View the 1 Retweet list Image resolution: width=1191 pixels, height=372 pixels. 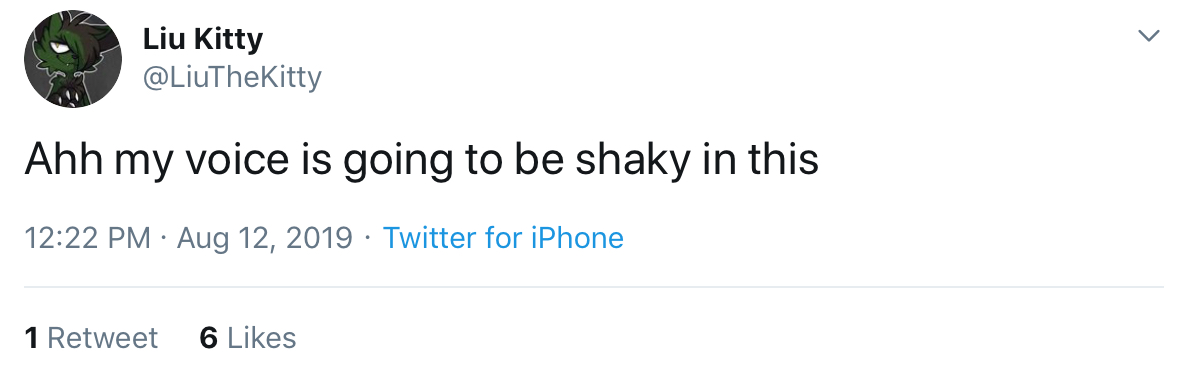[x=91, y=337]
